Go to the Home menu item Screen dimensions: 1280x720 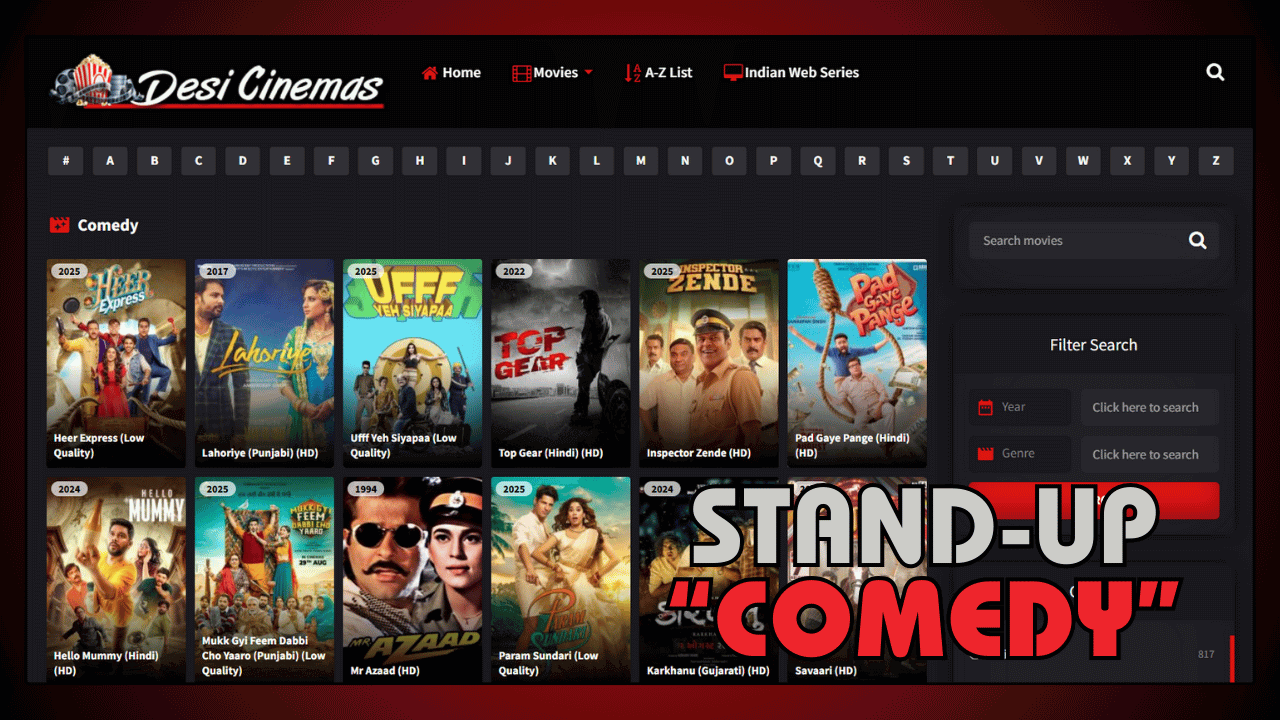coord(451,72)
